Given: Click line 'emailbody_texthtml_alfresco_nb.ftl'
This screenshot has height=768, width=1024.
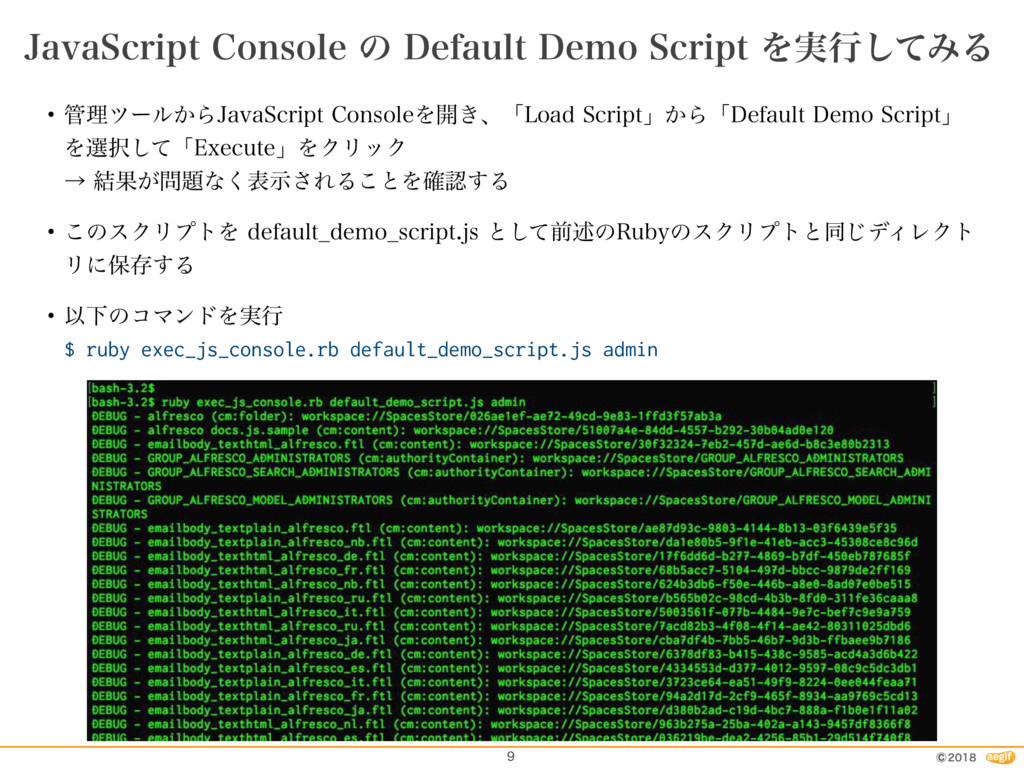Looking at the screenshot, I should tap(500, 584).
